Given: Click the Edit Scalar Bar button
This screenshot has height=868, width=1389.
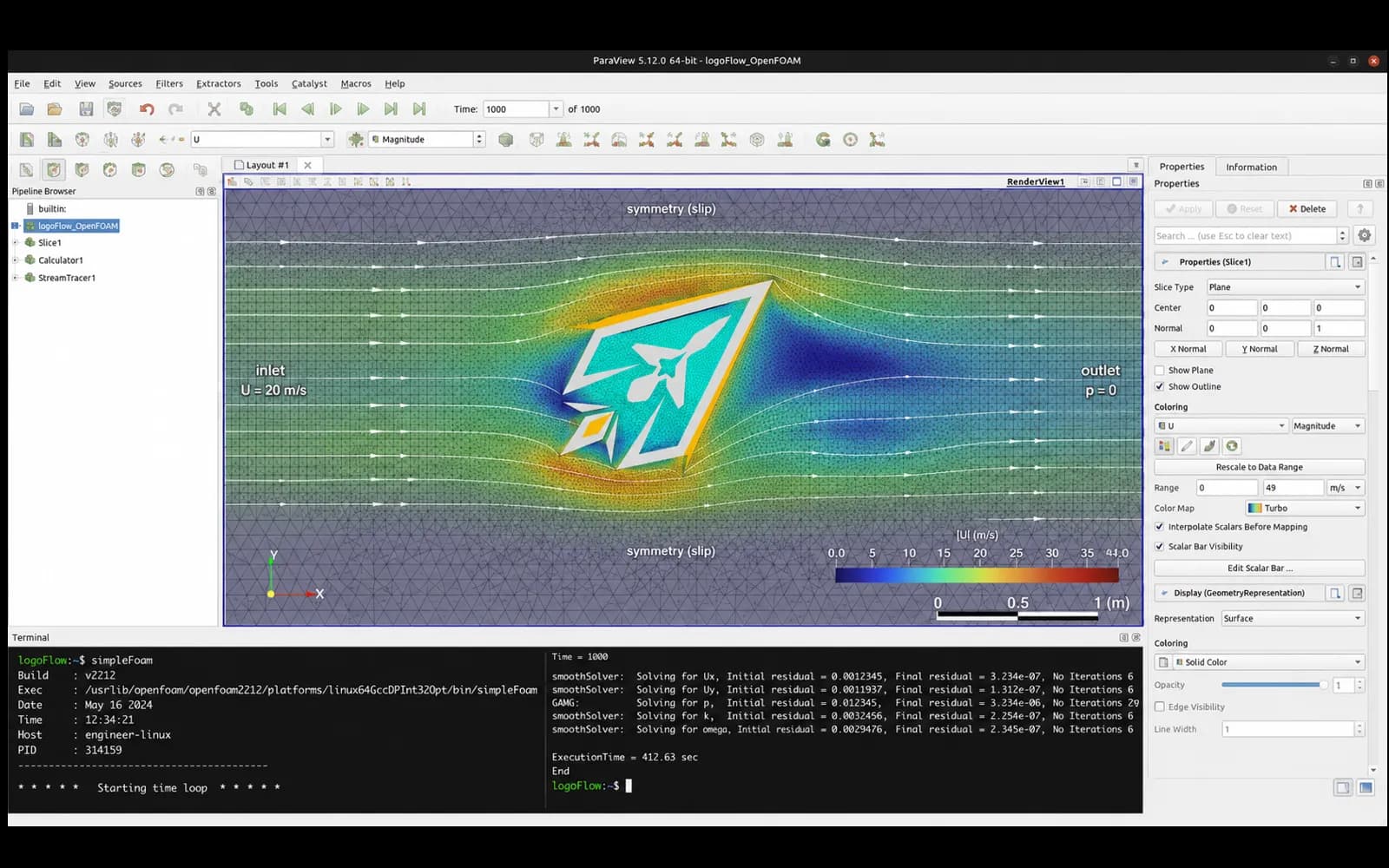Looking at the screenshot, I should click(x=1259, y=569).
